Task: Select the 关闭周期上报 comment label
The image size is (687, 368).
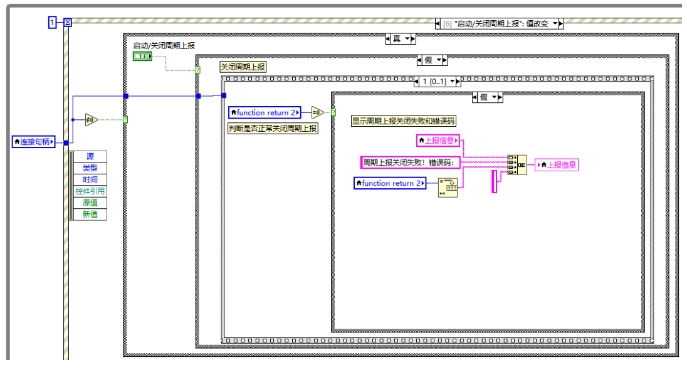Action: click(243, 67)
